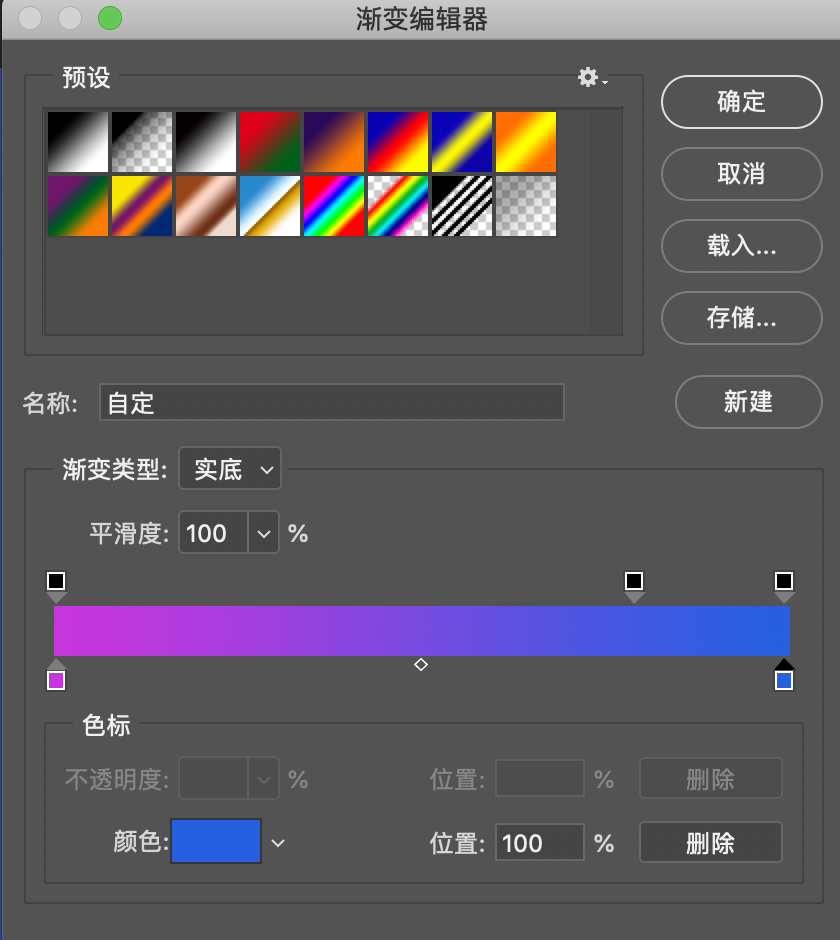Select the blue-red-yellow gradient preset
The width and height of the screenshot is (840, 940).
point(398,142)
